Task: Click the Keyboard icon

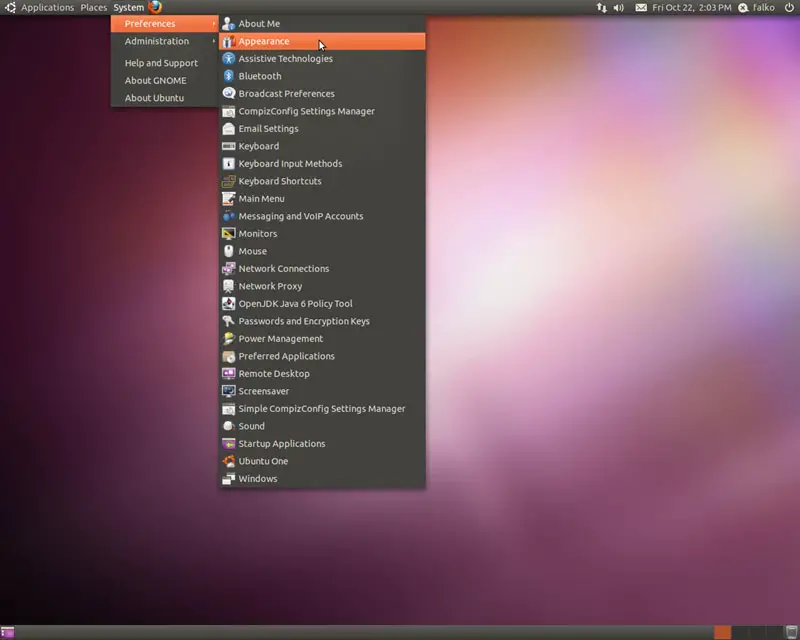Action: point(229,146)
